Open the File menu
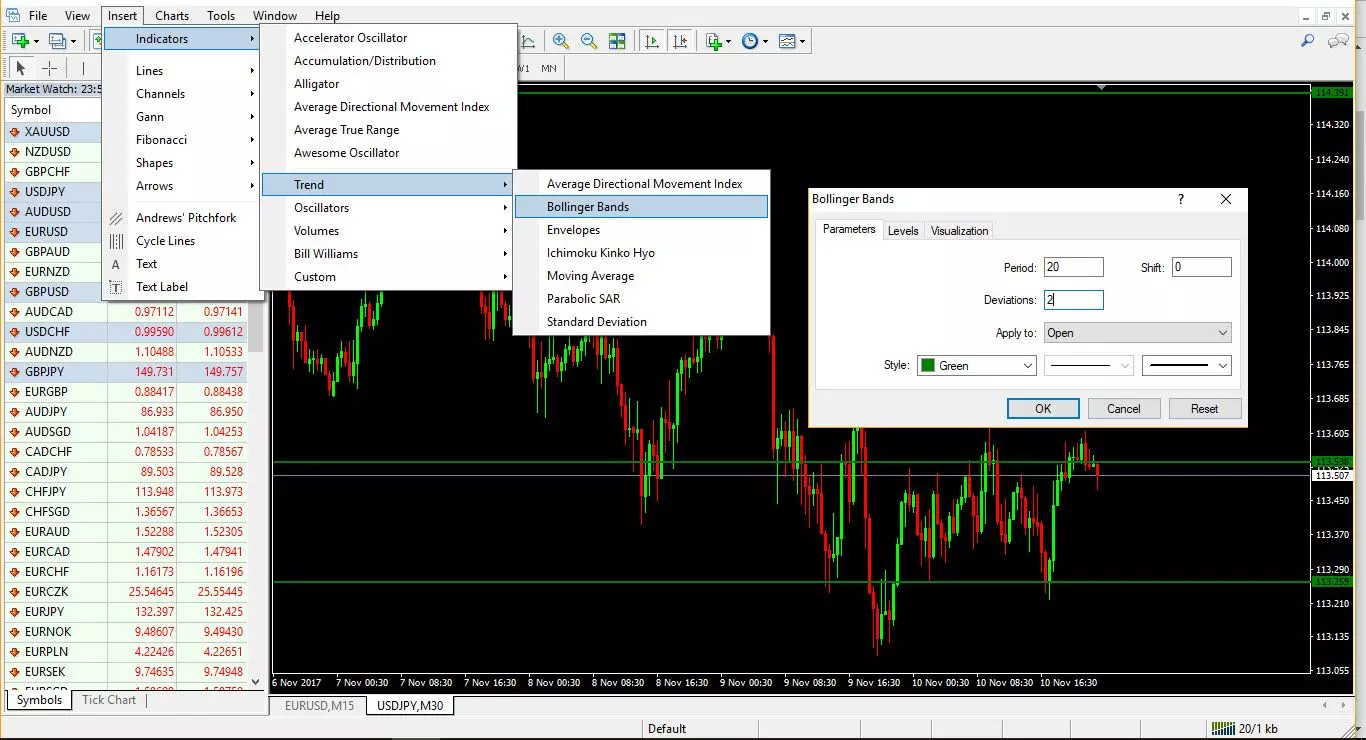 [x=38, y=15]
